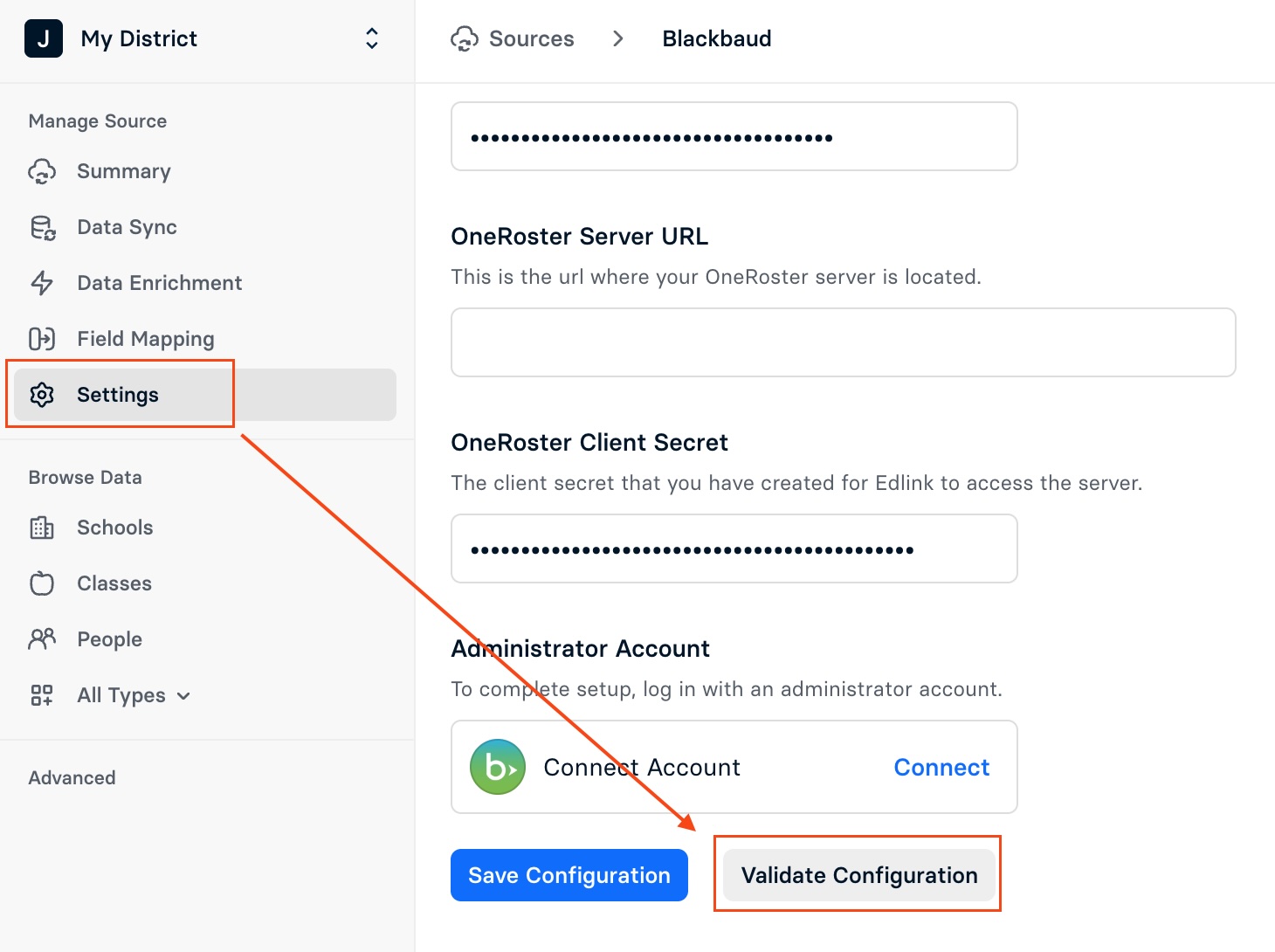Click into the OneRoster Server URL field
The height and width of the screenshot is (952, 1275).
point(843,342)
